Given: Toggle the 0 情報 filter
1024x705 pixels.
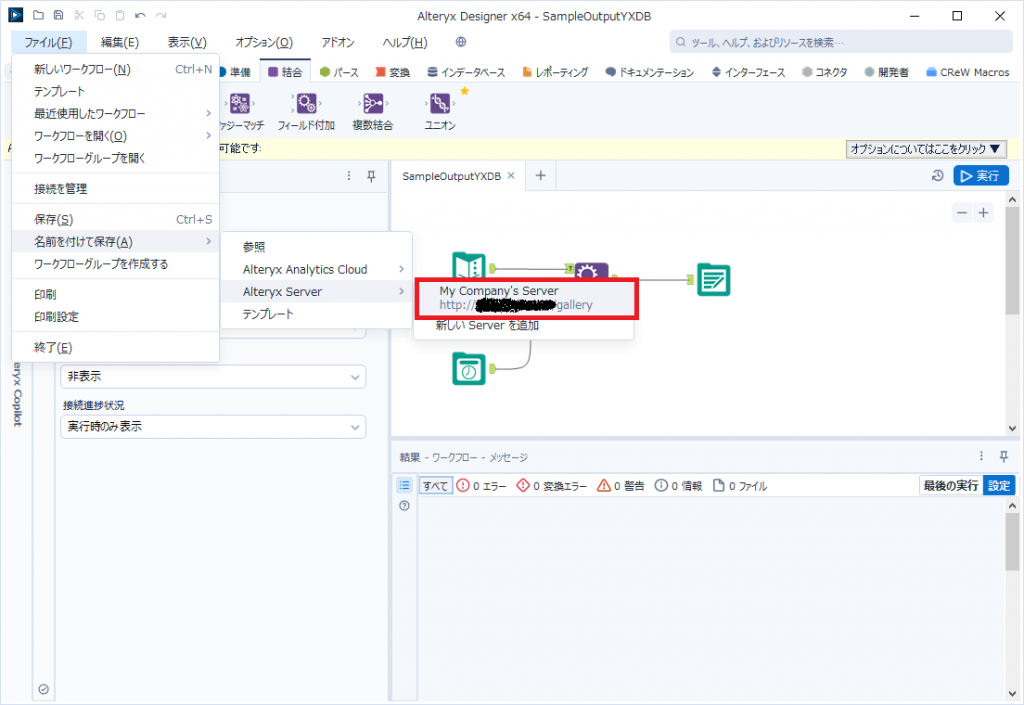Looking at the screenshot, I should pos(679,486).
